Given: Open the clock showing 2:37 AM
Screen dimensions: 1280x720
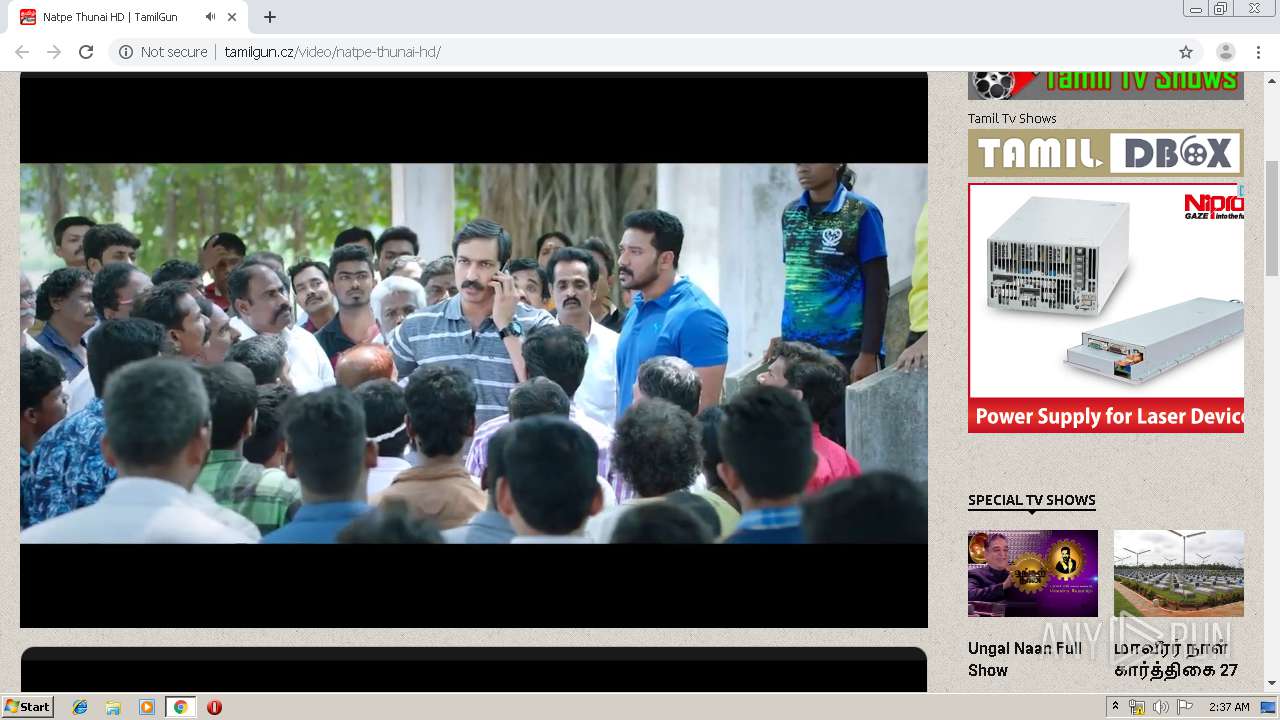Looking at the screenshot, I should click(x=1229, y=707).
